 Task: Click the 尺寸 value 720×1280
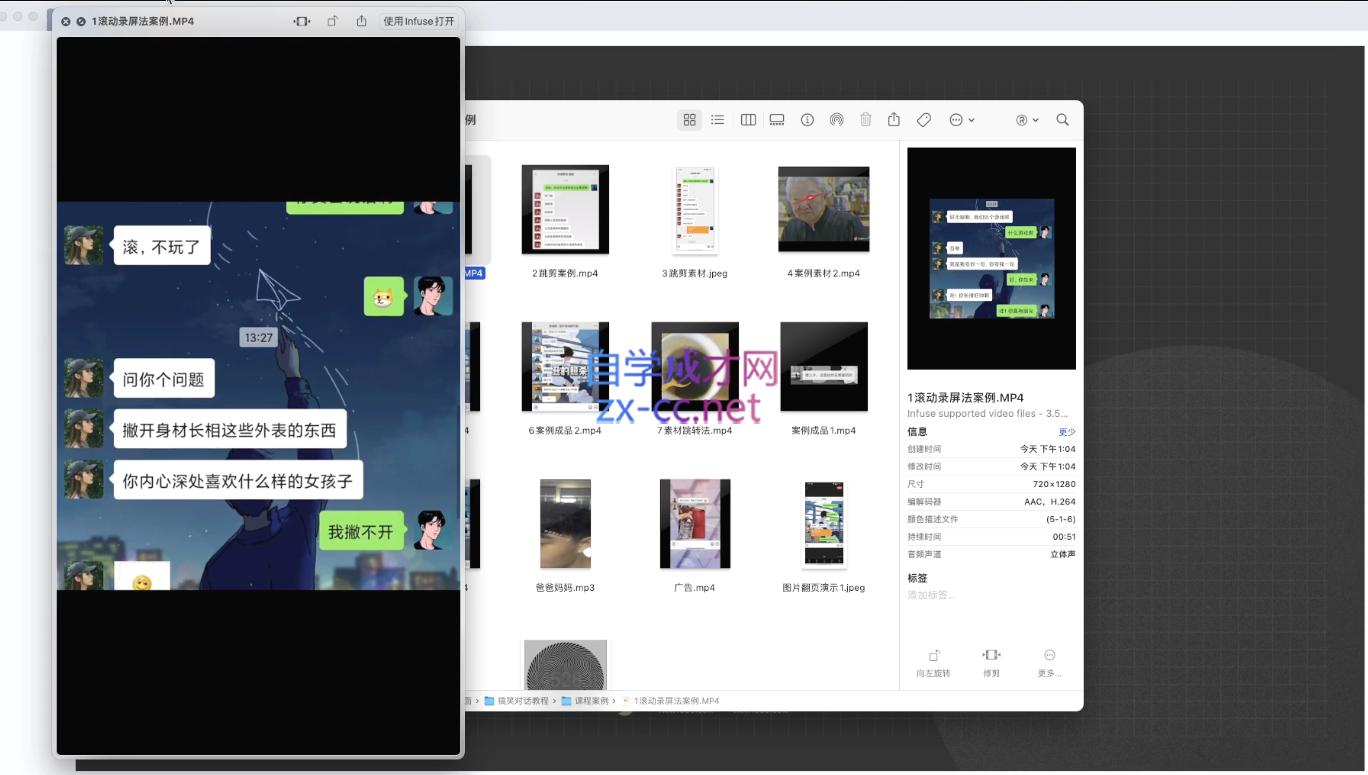1054,484
